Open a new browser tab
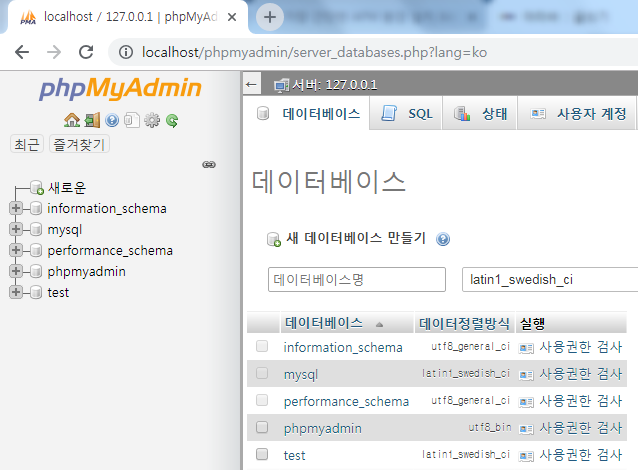Screen dimensions: 638x470 [269, 17]
